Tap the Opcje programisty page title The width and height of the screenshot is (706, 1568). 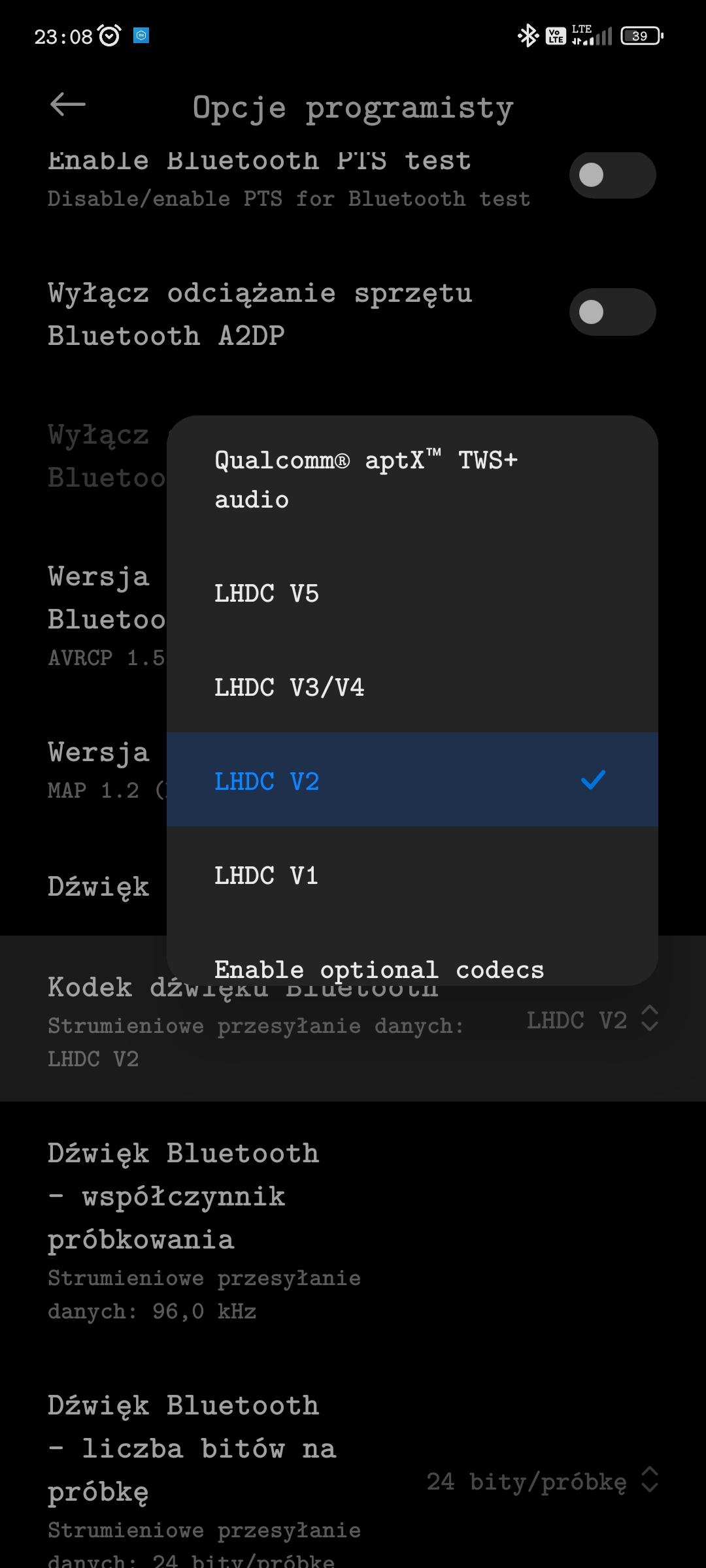[x=353, y=107]
